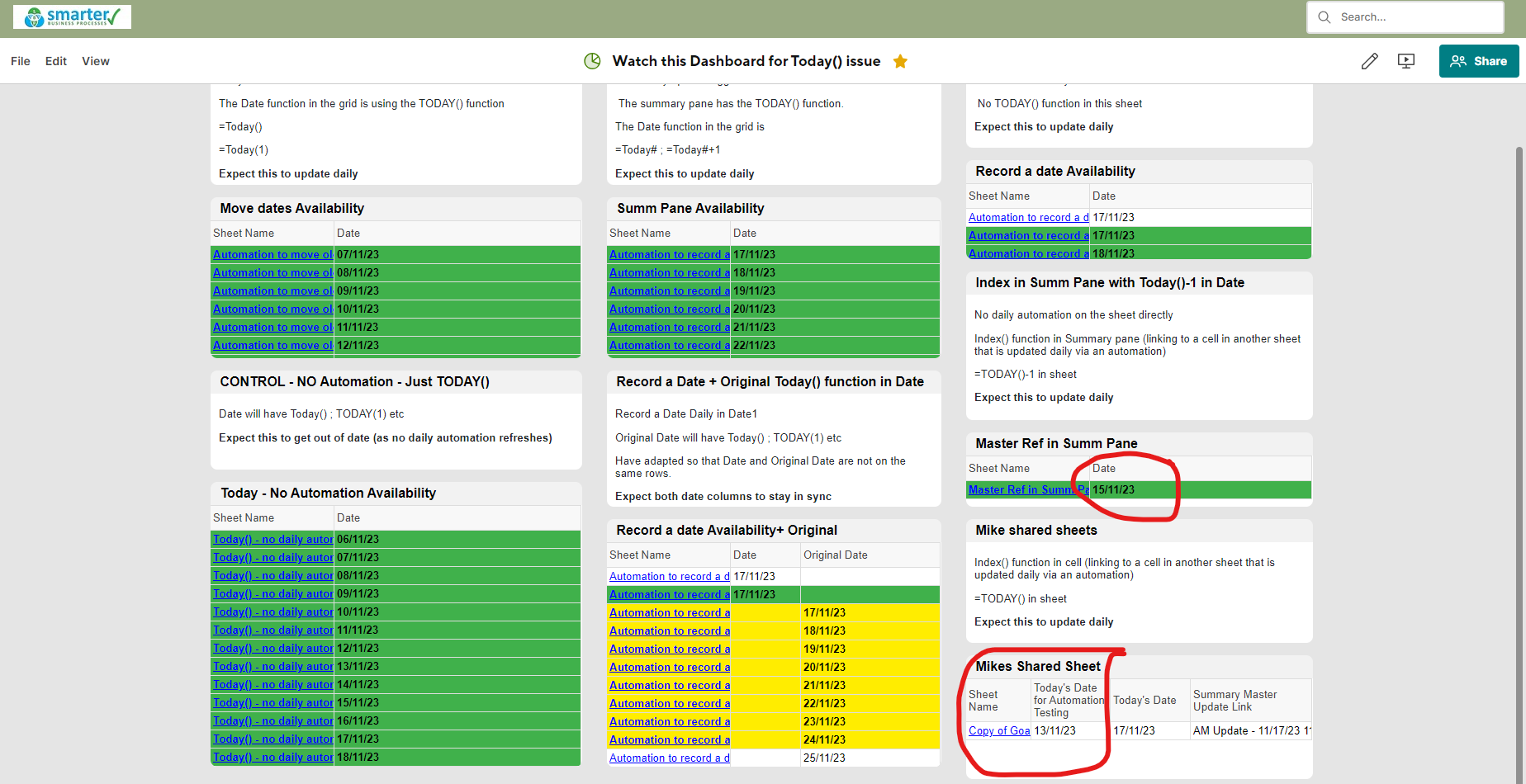Click the dashboard pie chart icon

coord(592,61)
